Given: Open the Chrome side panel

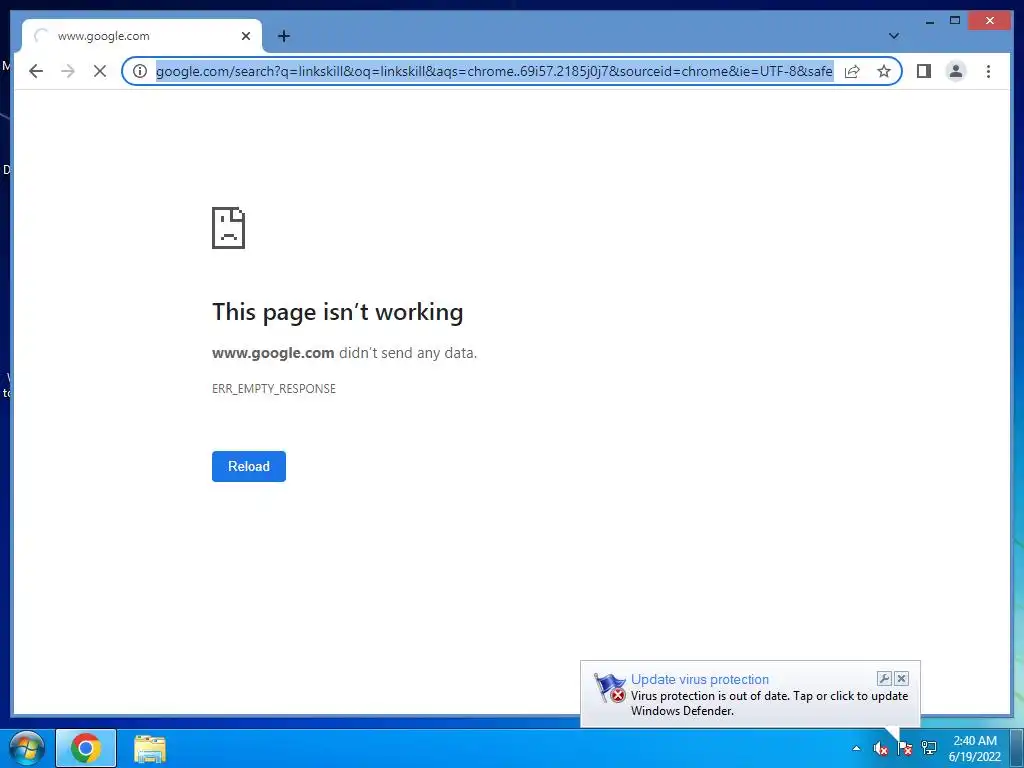Looking at the screenshot, I should (923, 71).
